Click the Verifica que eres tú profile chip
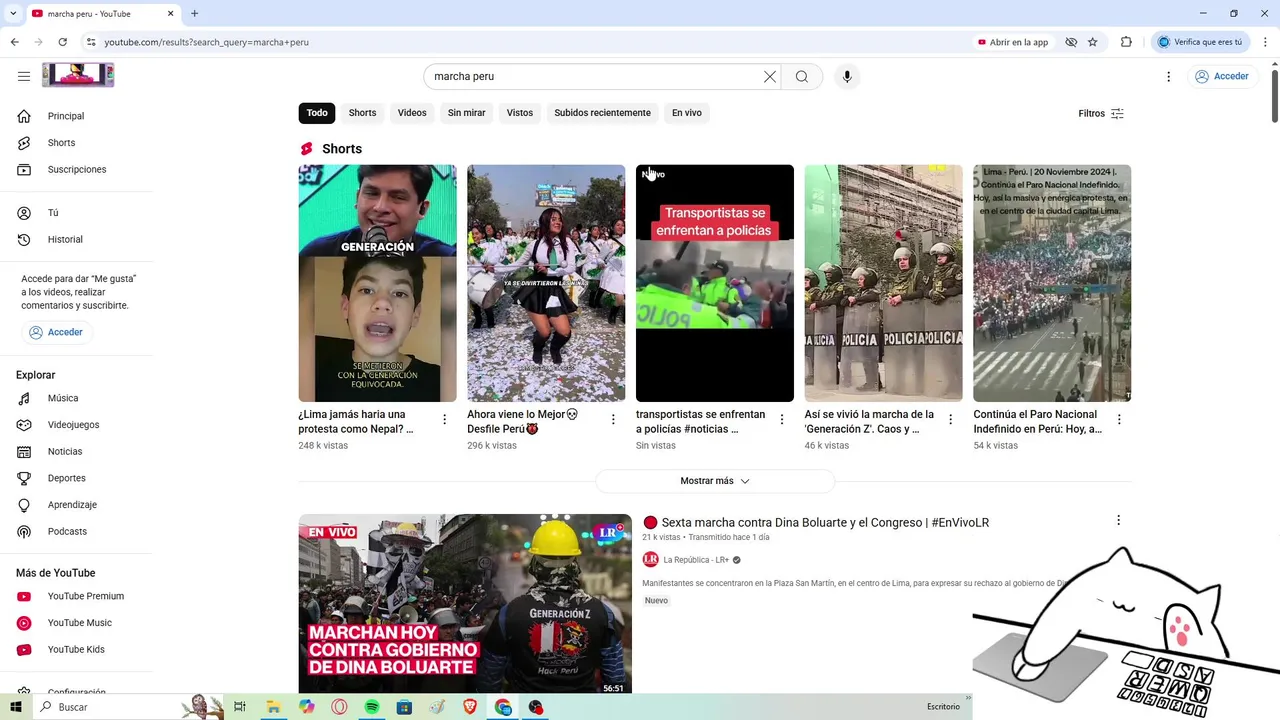Screen dimensions: 1280x720 click(x=1200, y=42)
